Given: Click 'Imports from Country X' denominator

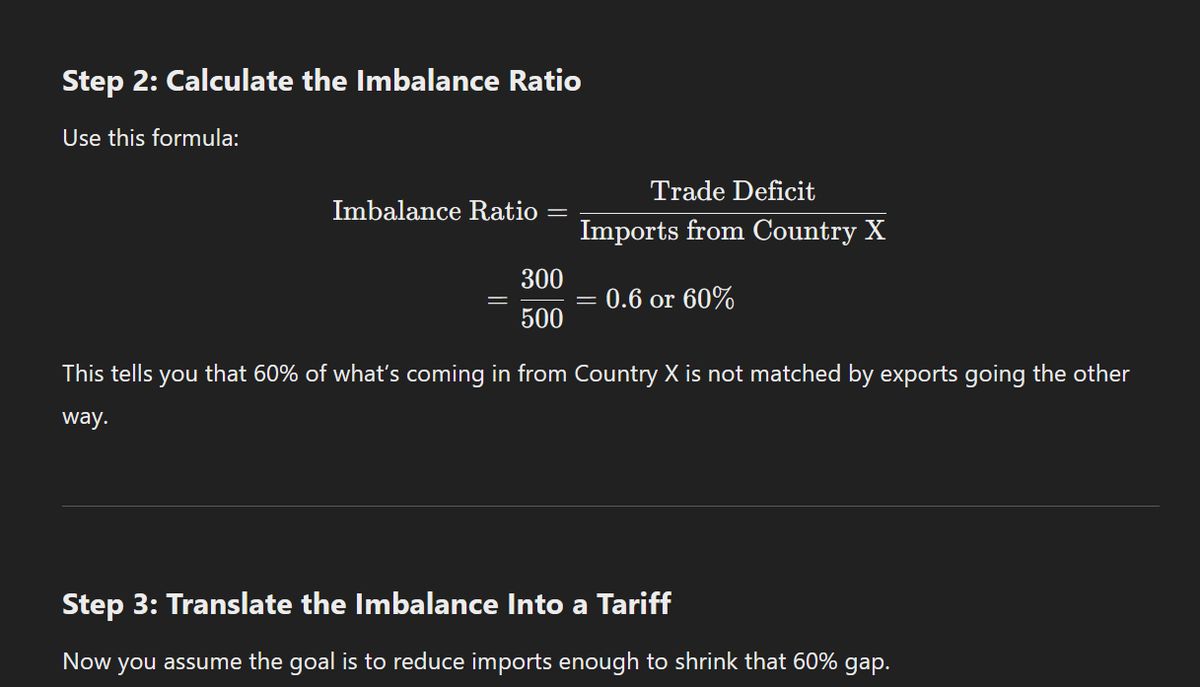Looking at the screenshot, I should click(733, 232).
